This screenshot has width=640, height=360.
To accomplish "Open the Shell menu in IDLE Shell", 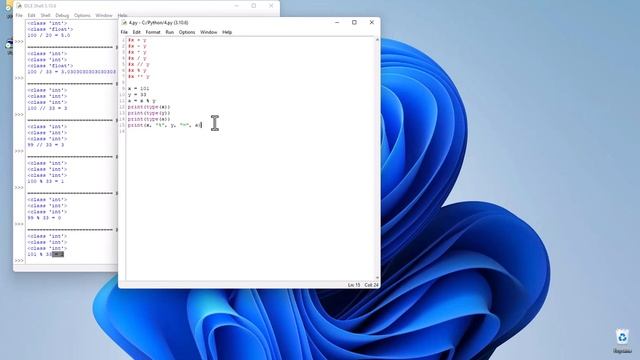I will pyautogui.click(x=45, y=16).
